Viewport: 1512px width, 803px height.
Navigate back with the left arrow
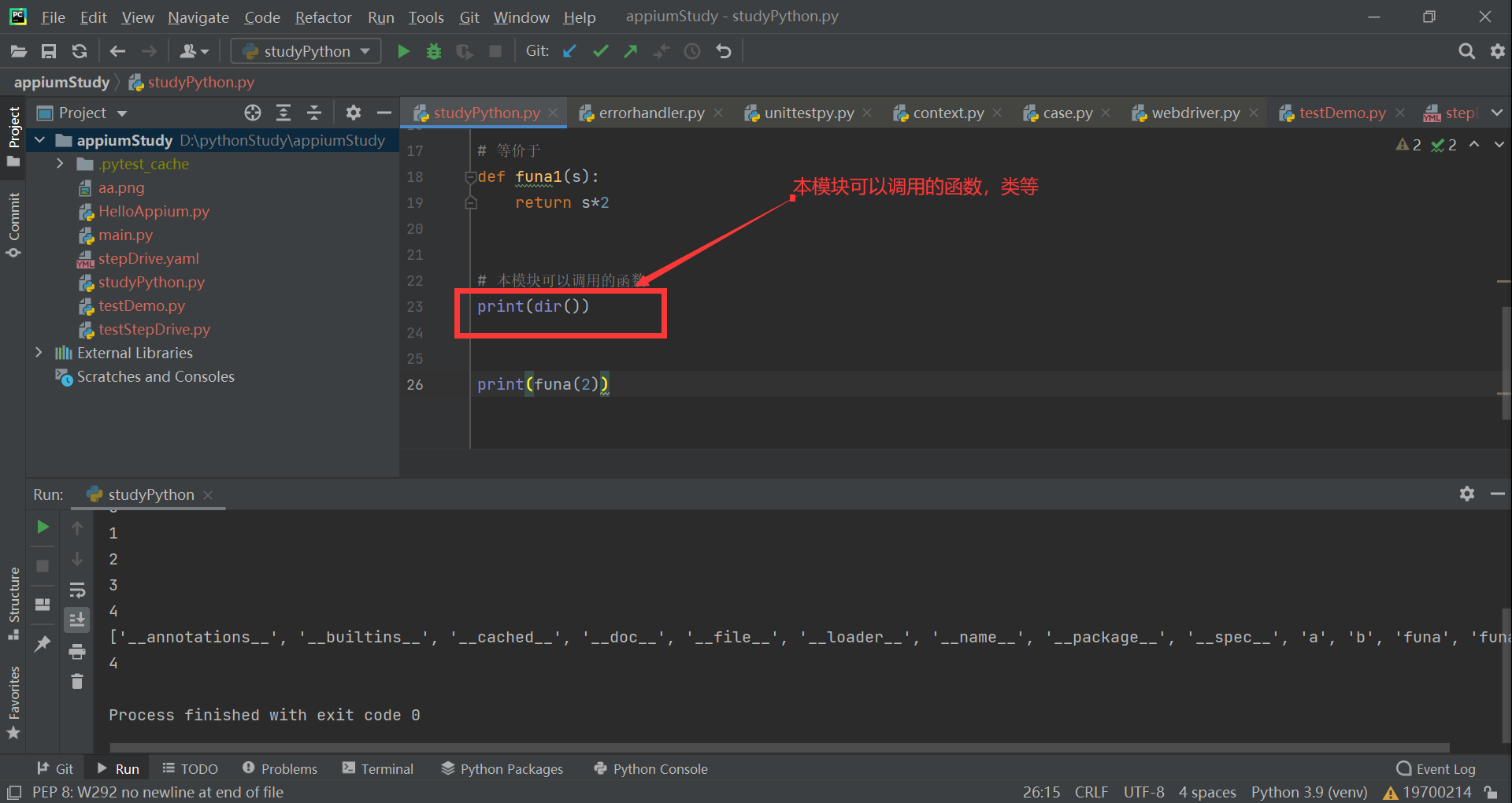click(117, 51)
